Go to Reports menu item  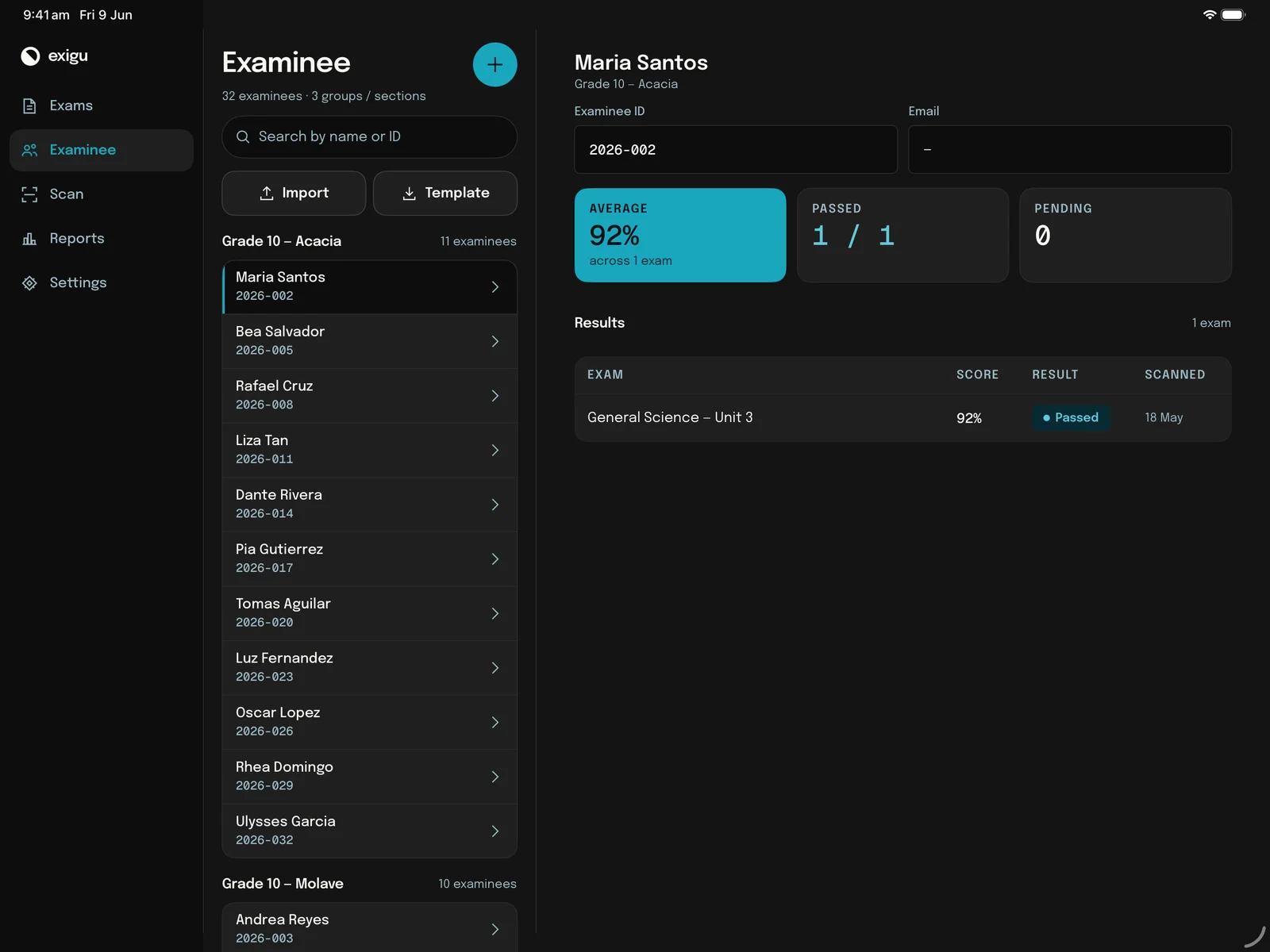[x=102, y=239]
